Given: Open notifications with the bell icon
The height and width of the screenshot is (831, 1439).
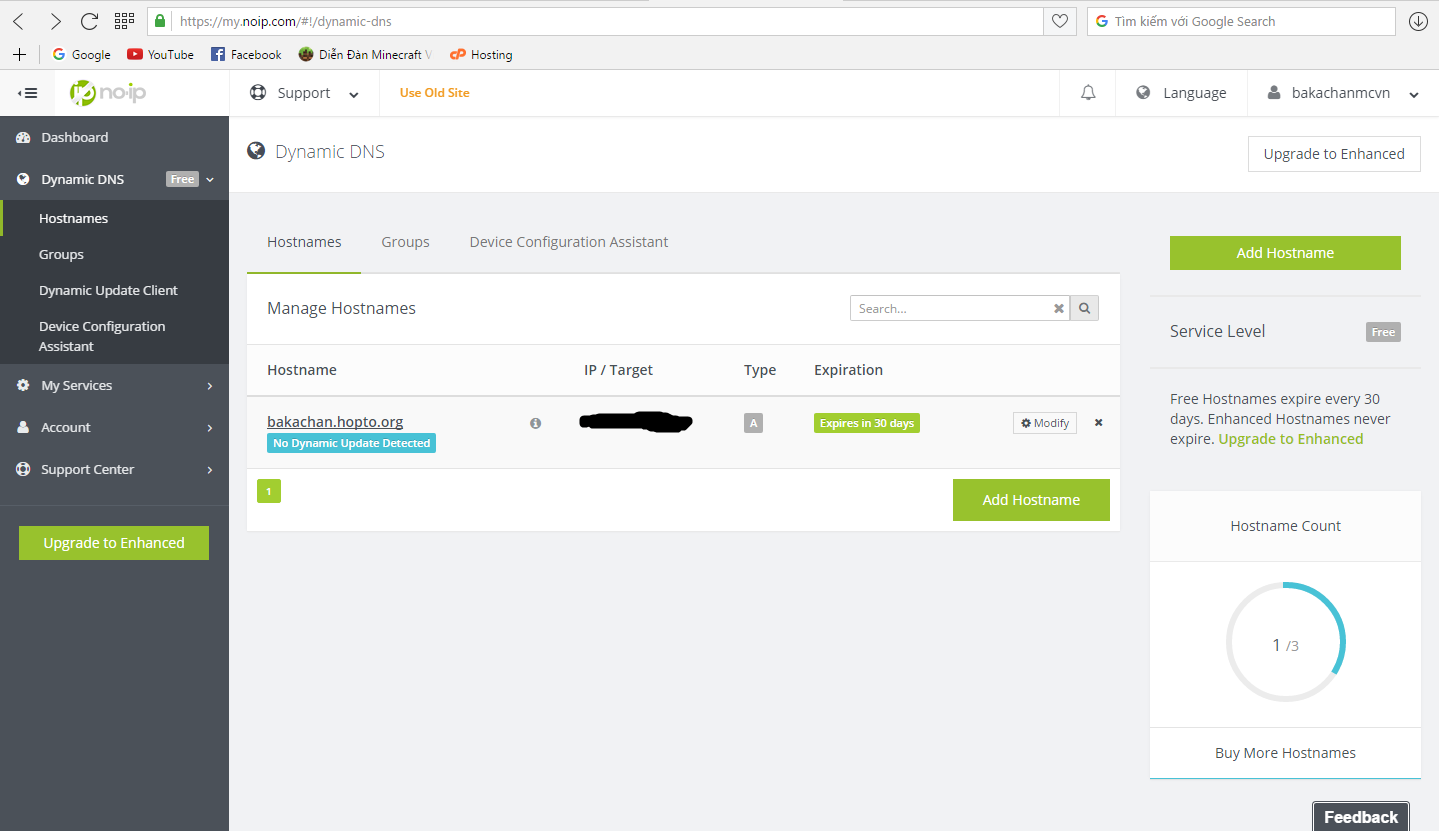Looking at the screenshot, I should [x=1088, y=93].
